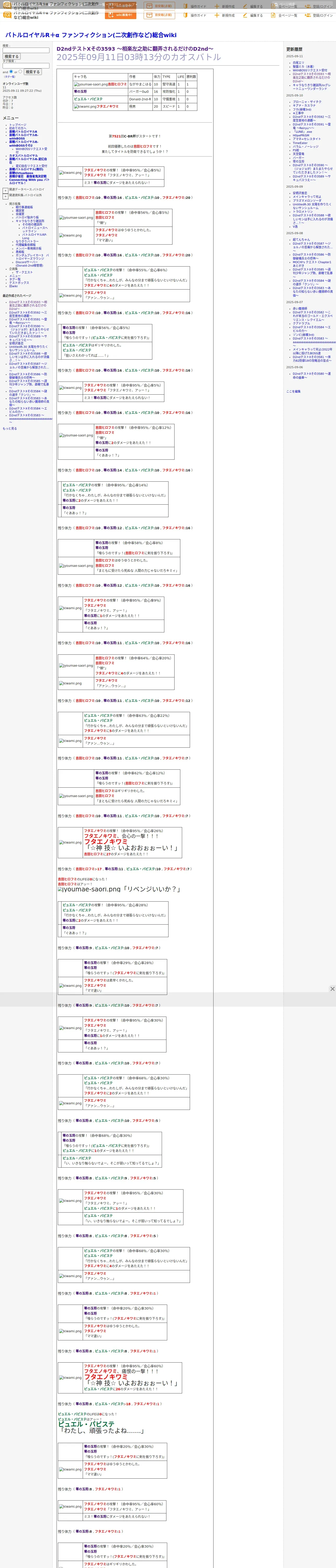Viewport: 336px width, 1568px height.
Task: Open カオスバトルロイヤル menu link
Action: pyautogui.click(x=23, y=156)
